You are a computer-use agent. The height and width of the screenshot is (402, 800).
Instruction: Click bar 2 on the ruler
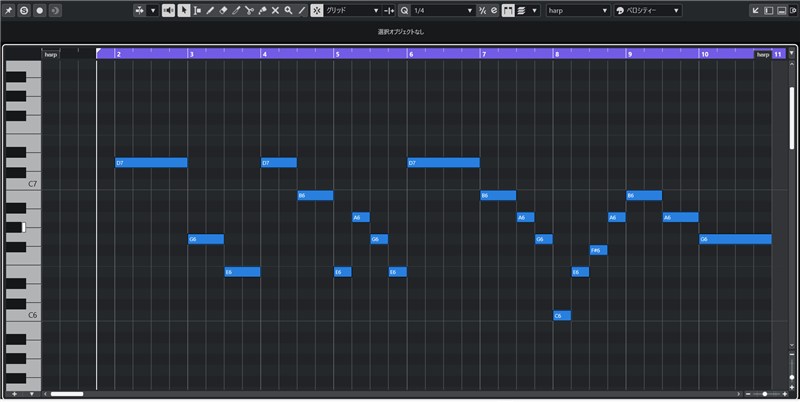pos(118,54)
